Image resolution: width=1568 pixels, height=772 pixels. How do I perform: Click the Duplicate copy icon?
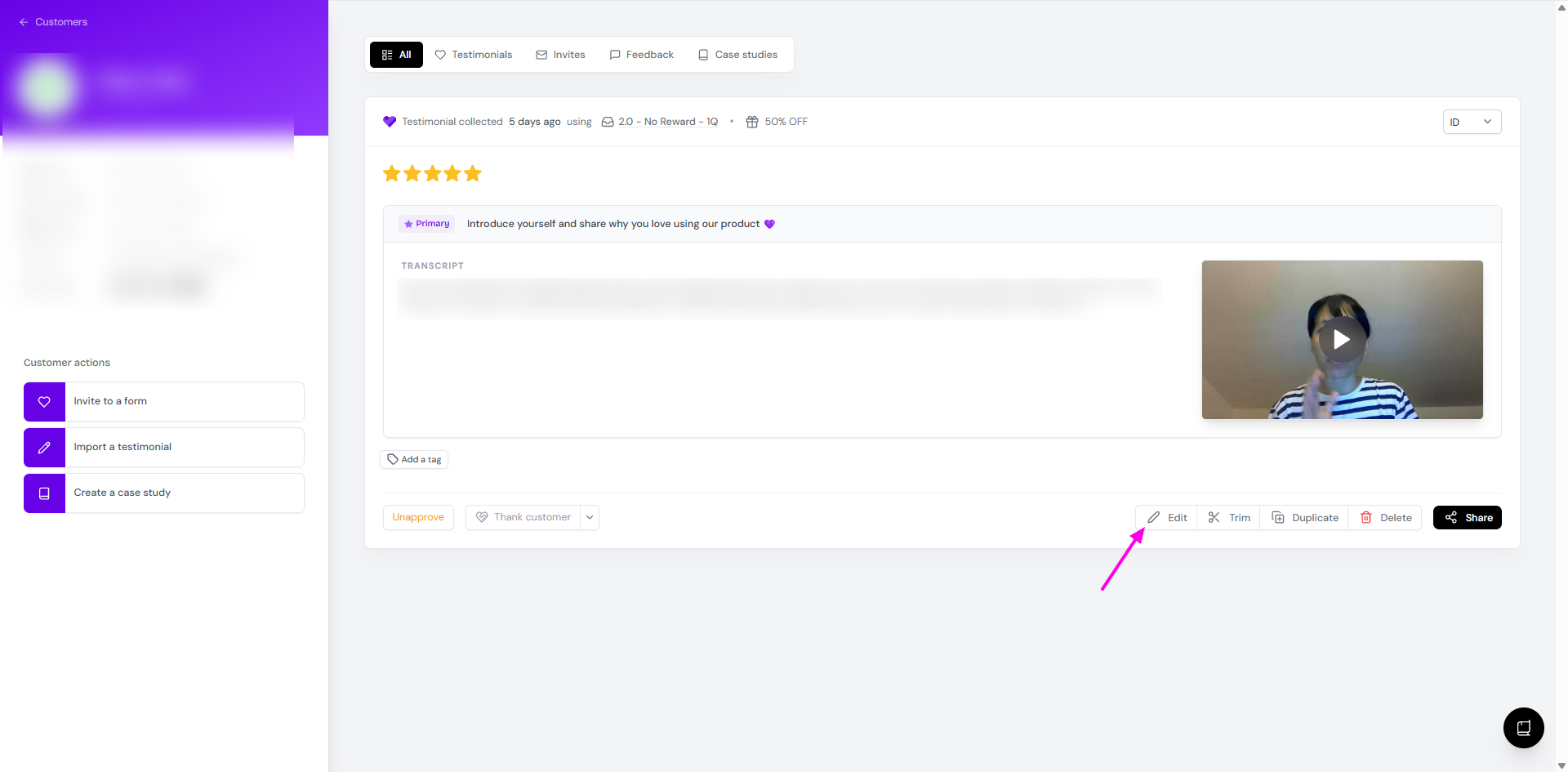(1278, 517)
